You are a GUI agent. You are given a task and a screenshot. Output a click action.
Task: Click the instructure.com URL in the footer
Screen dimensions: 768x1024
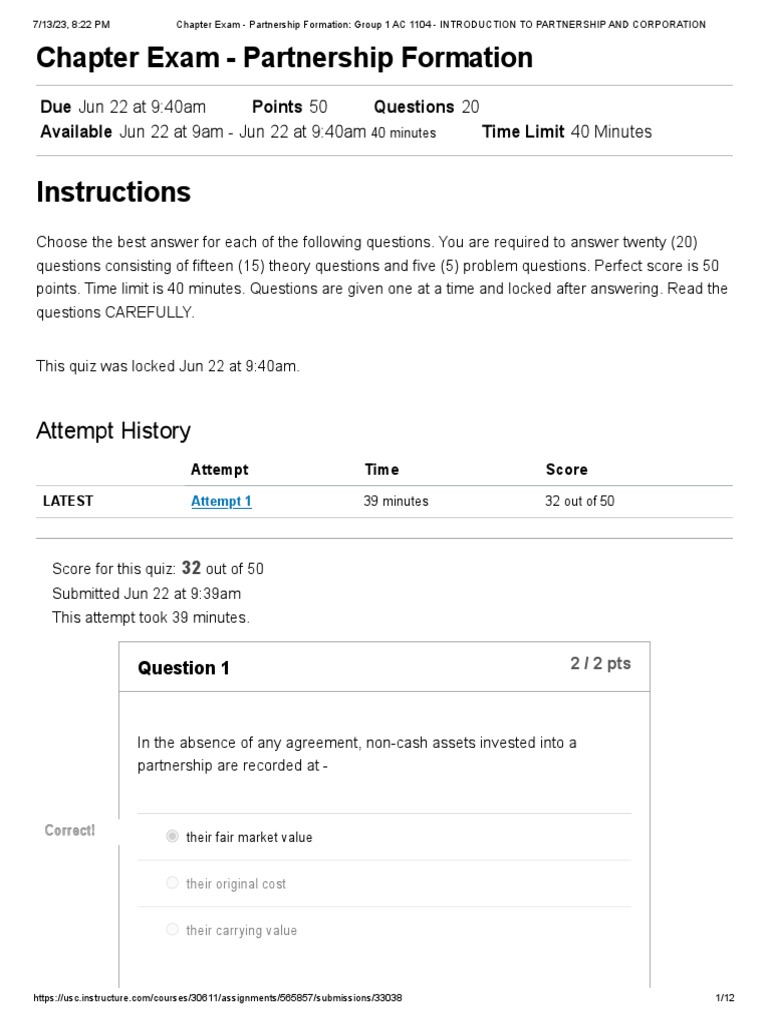(217, 997)
